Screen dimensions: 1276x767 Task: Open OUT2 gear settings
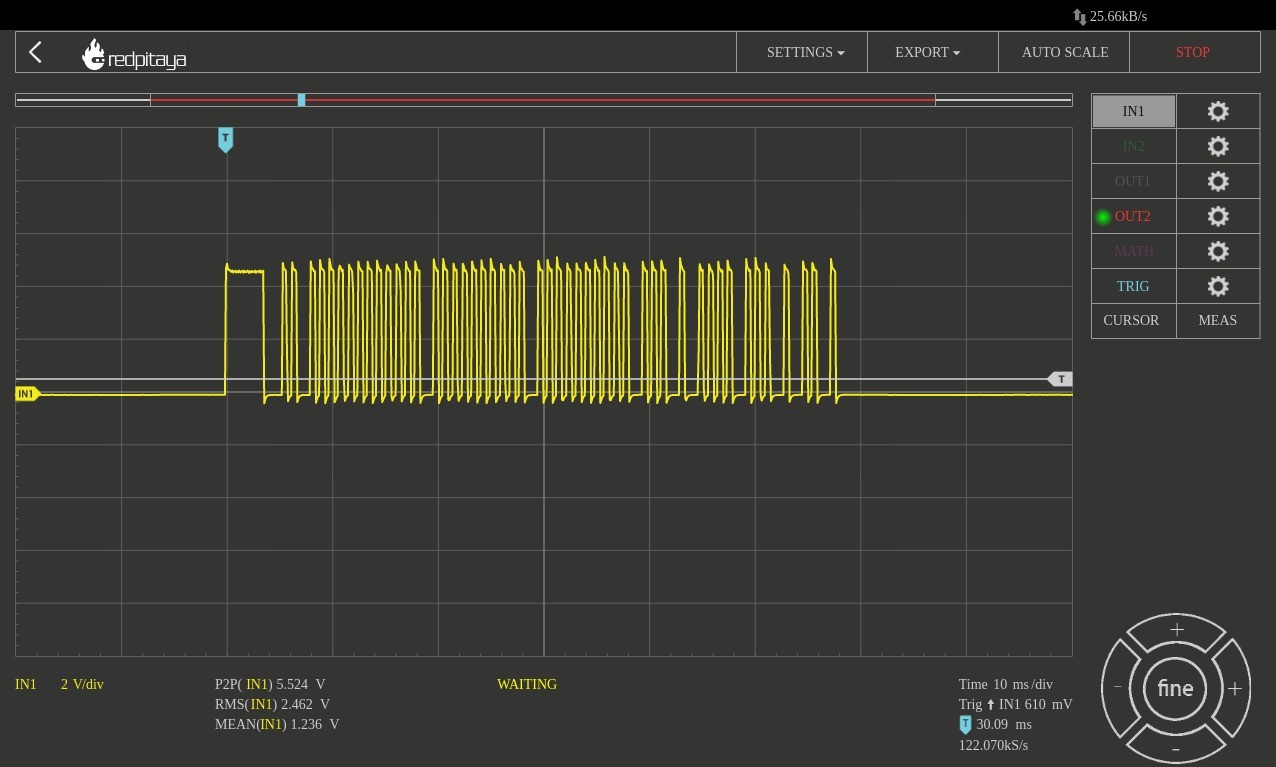click(1218, 216)
